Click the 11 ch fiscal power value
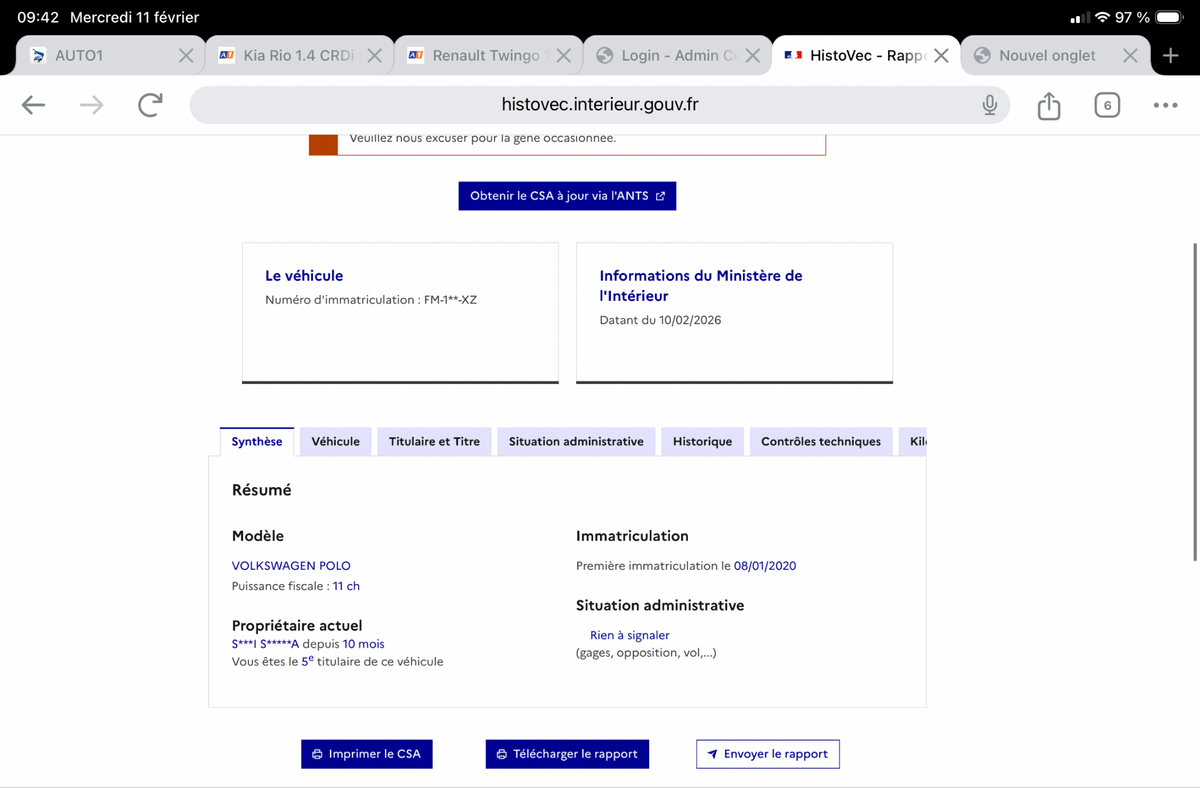This screenshot has width=1200, height=788. (346, 586)
